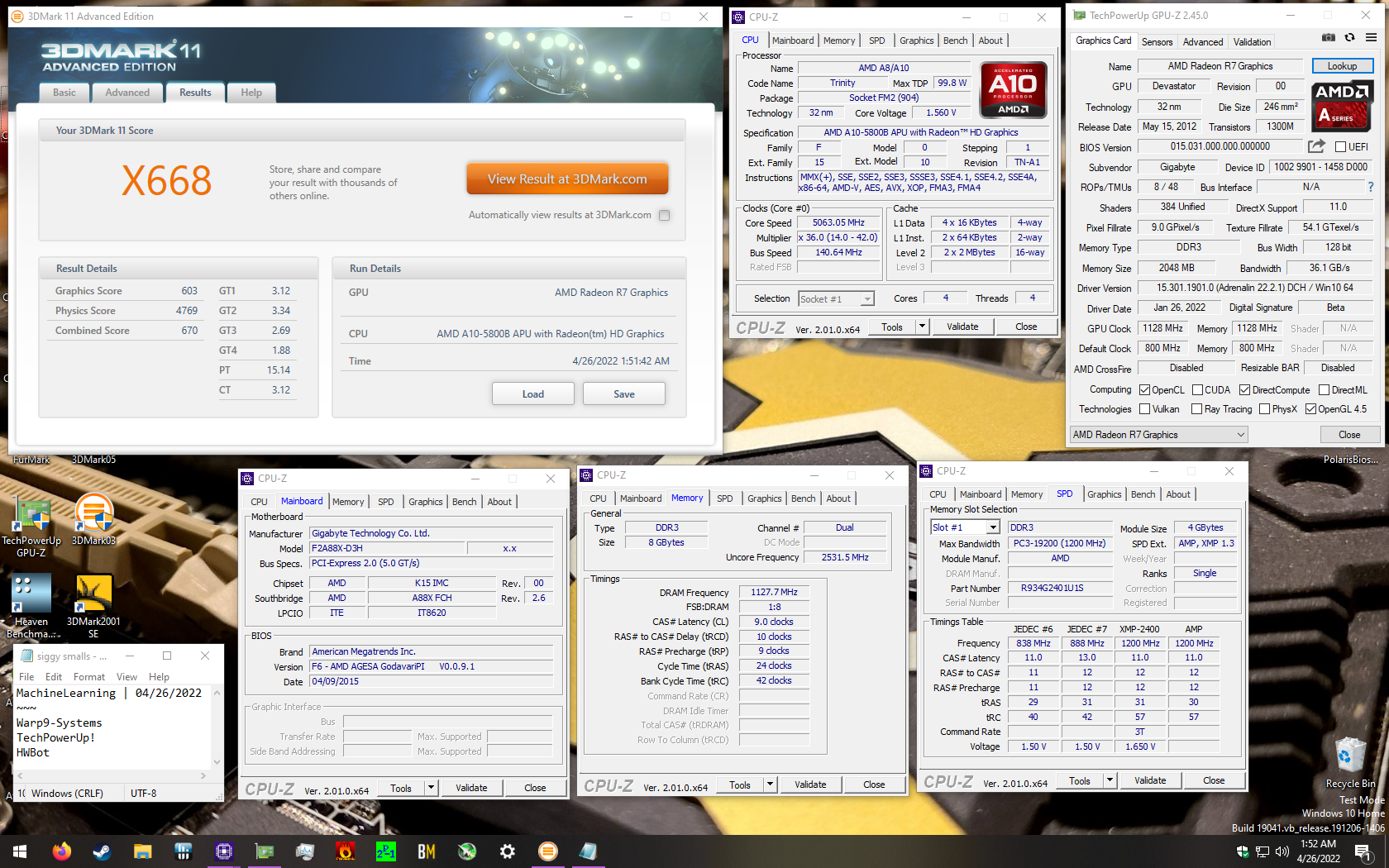Select the Basic tab in 3DMark 11
Image resolution: width=1389 pixels, height=868 pixels.
(64, 93)
